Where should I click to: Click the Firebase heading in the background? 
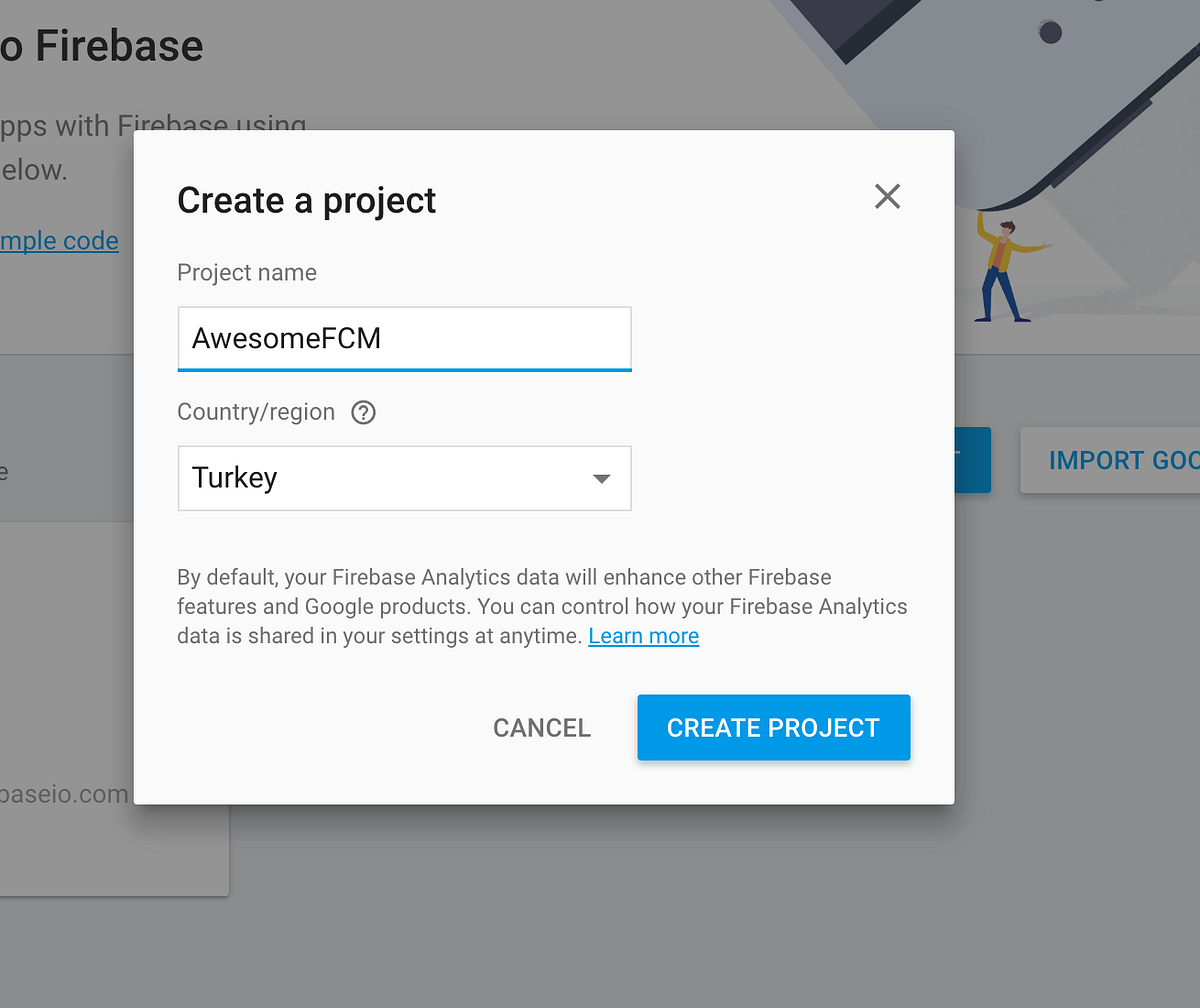coord(100,45)
